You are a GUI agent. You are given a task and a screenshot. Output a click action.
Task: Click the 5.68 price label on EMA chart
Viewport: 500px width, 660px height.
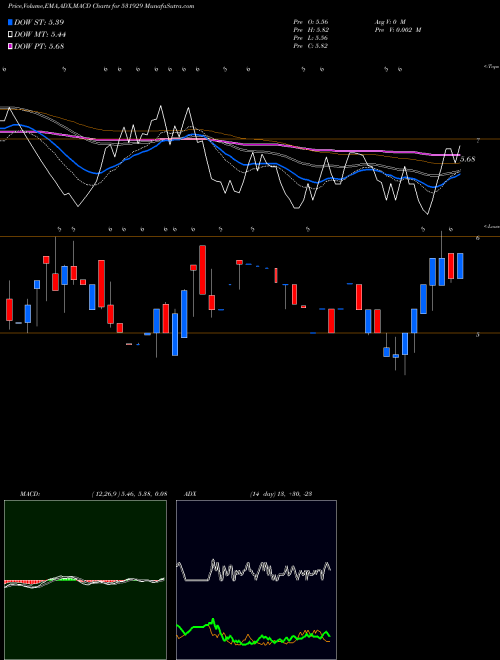tap(468, 159)
